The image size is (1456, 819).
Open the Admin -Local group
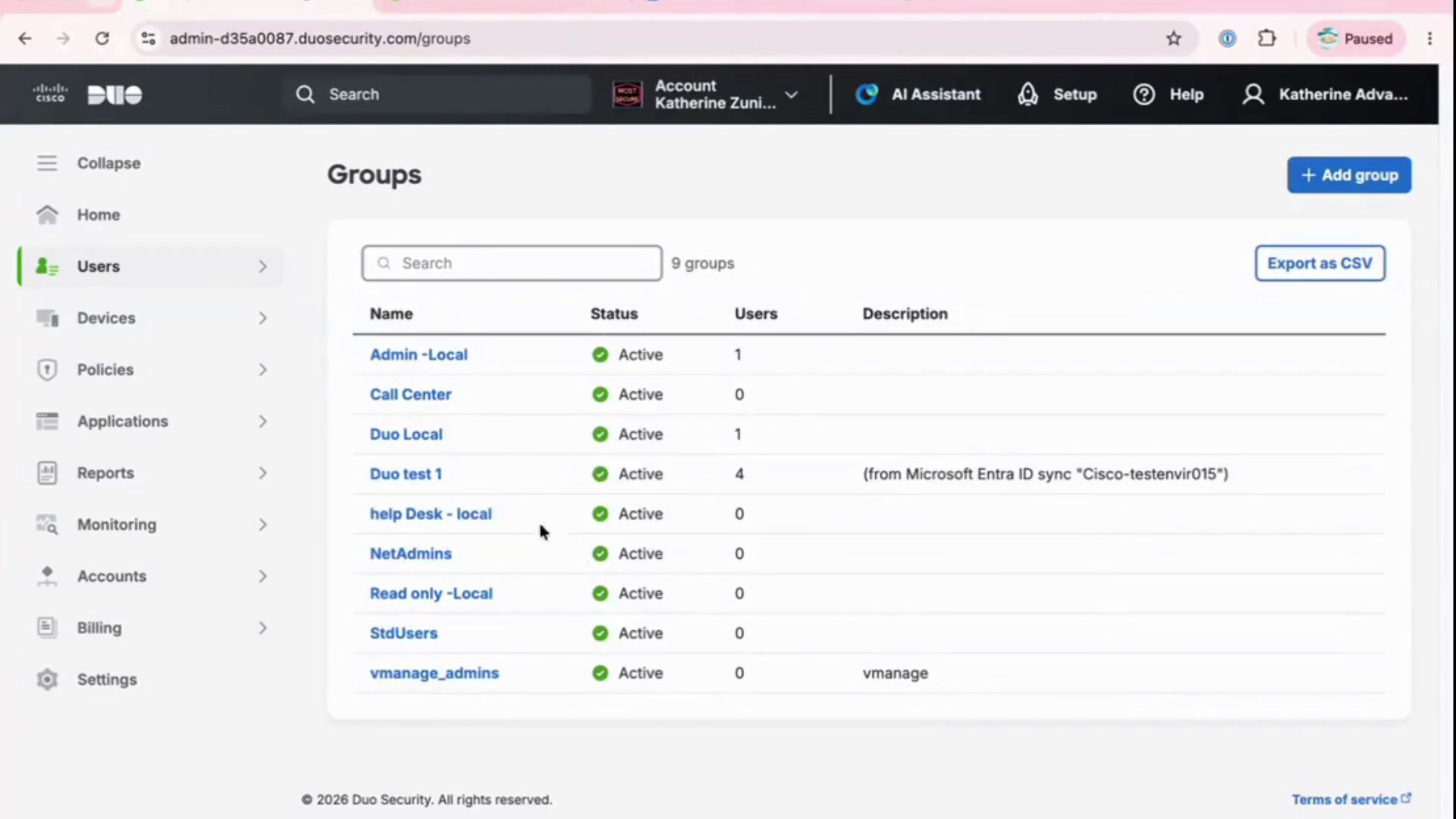(x=419, y=355)
